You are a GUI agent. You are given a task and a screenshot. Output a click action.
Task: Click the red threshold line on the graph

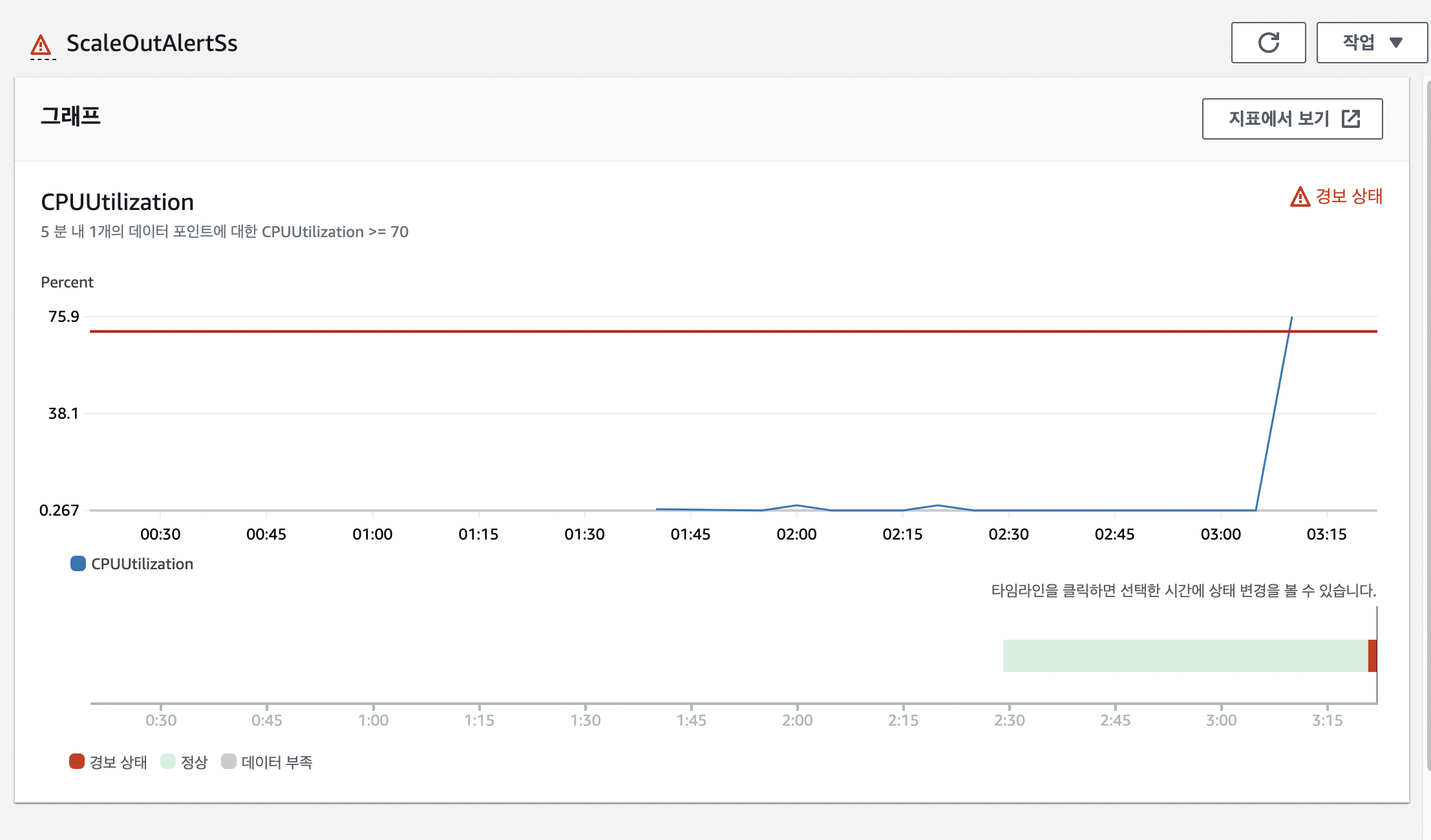[646, 331]
